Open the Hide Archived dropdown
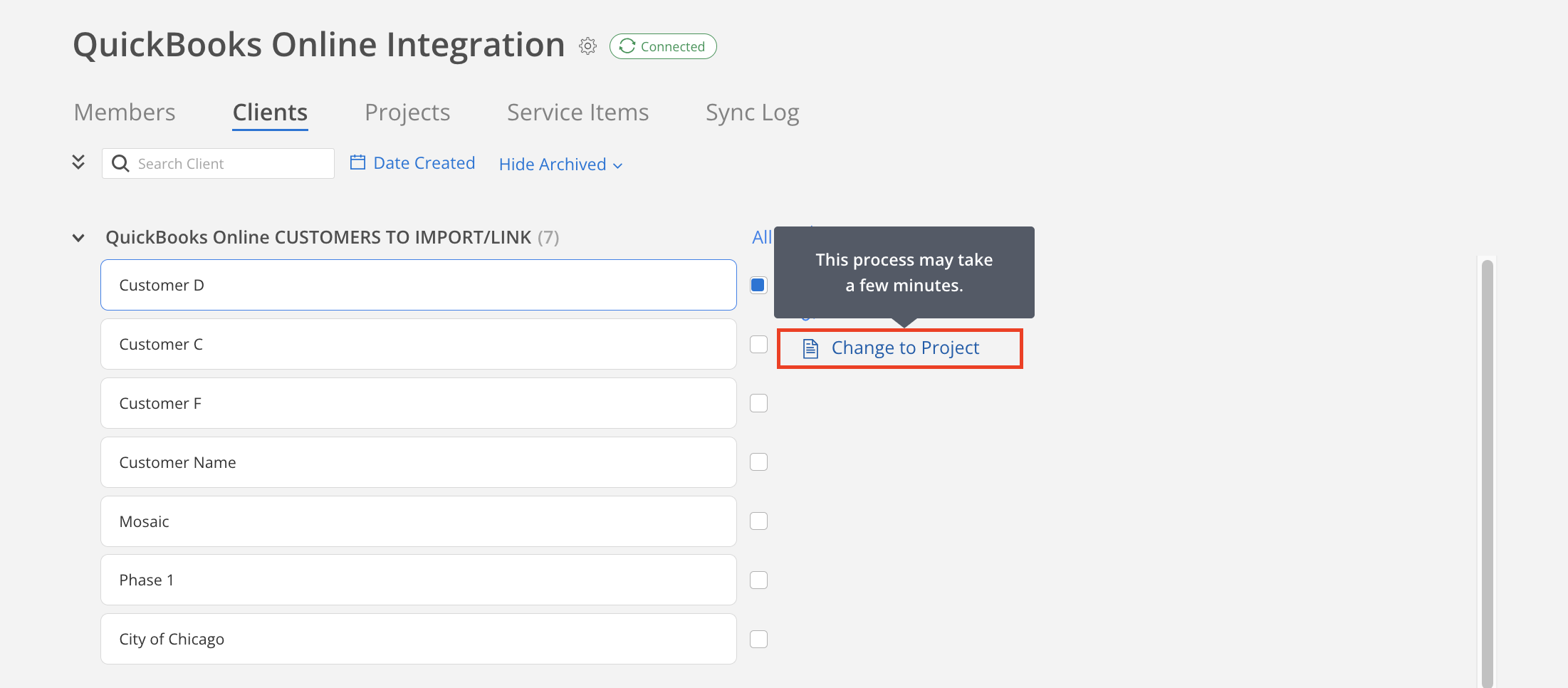Viewport: 1568px width, 688px height. coord(560,165)
